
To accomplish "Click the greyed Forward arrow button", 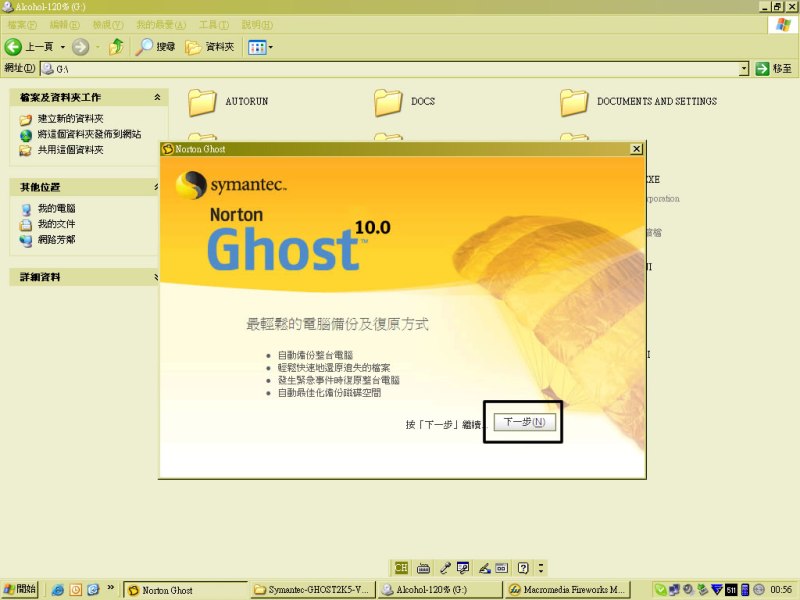I will [80, 47].
